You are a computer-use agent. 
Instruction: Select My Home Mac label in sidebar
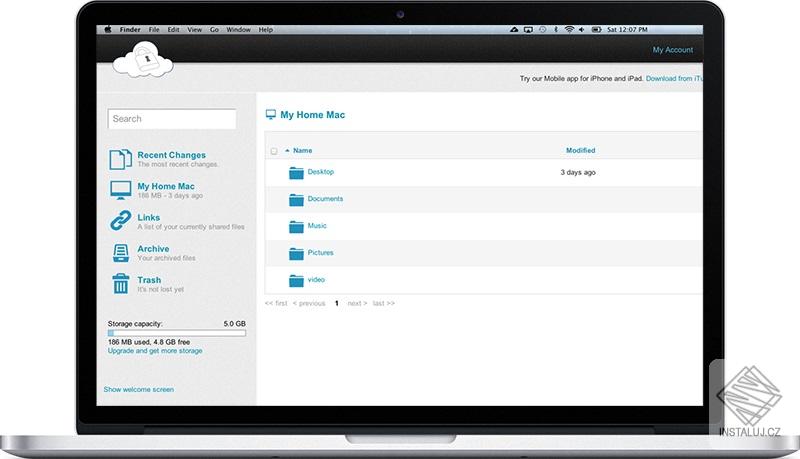coord(166,186)
